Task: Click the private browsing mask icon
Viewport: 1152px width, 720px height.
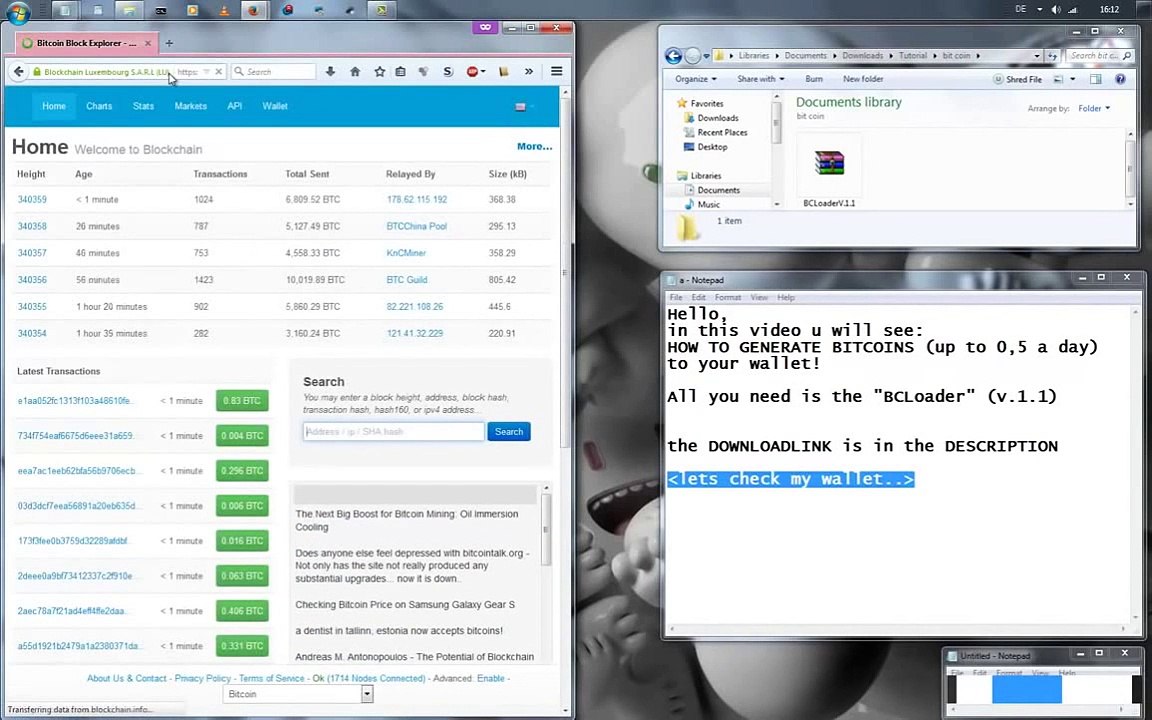Action: (x=485, y=27)
